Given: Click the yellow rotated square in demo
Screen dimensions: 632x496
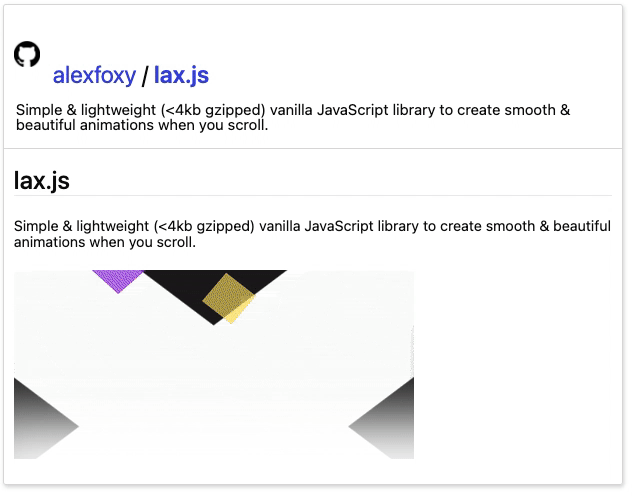Looking at the screenshot, I should (x=229, y=298).
